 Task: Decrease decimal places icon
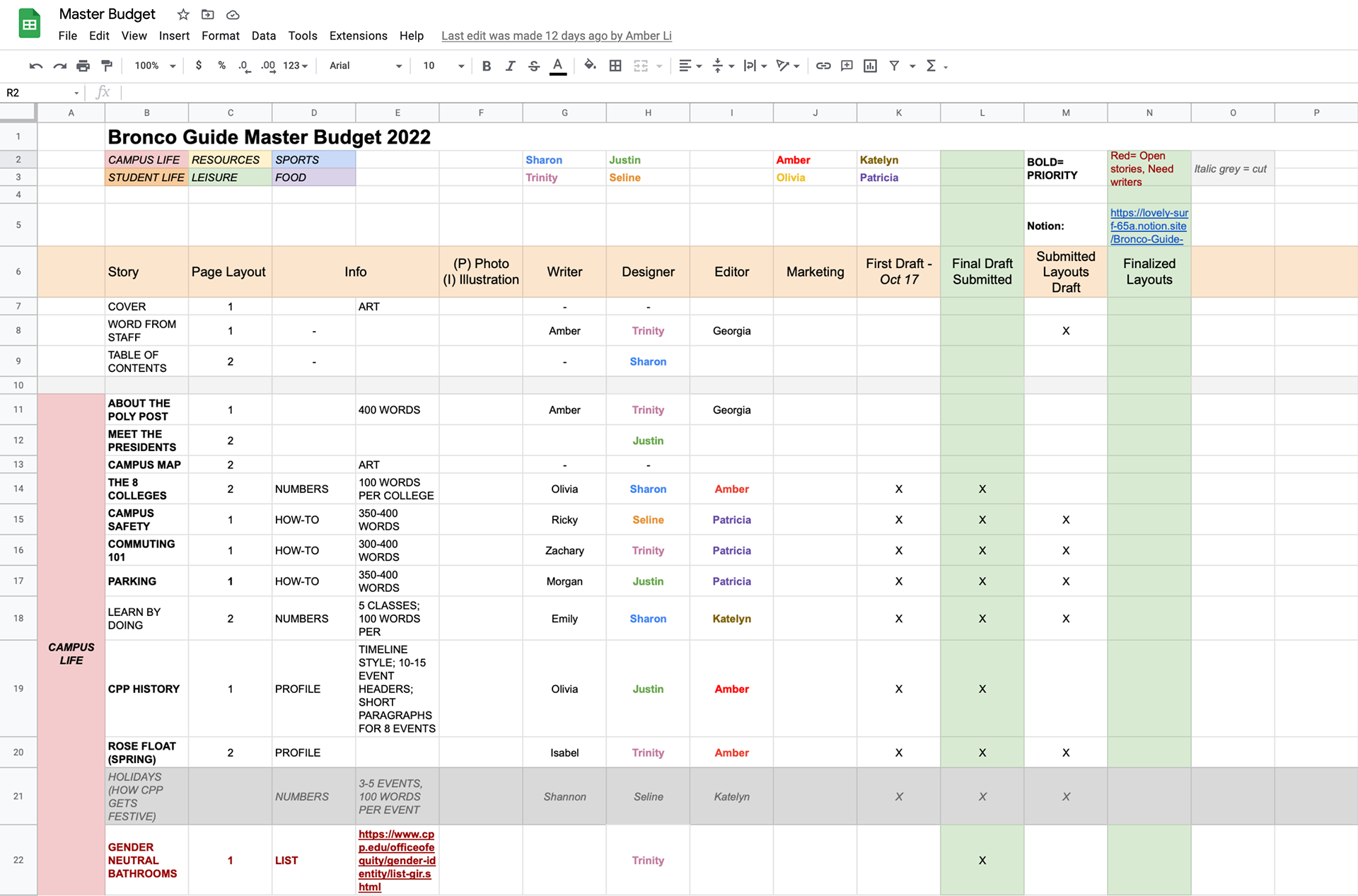tap(244, 66)
